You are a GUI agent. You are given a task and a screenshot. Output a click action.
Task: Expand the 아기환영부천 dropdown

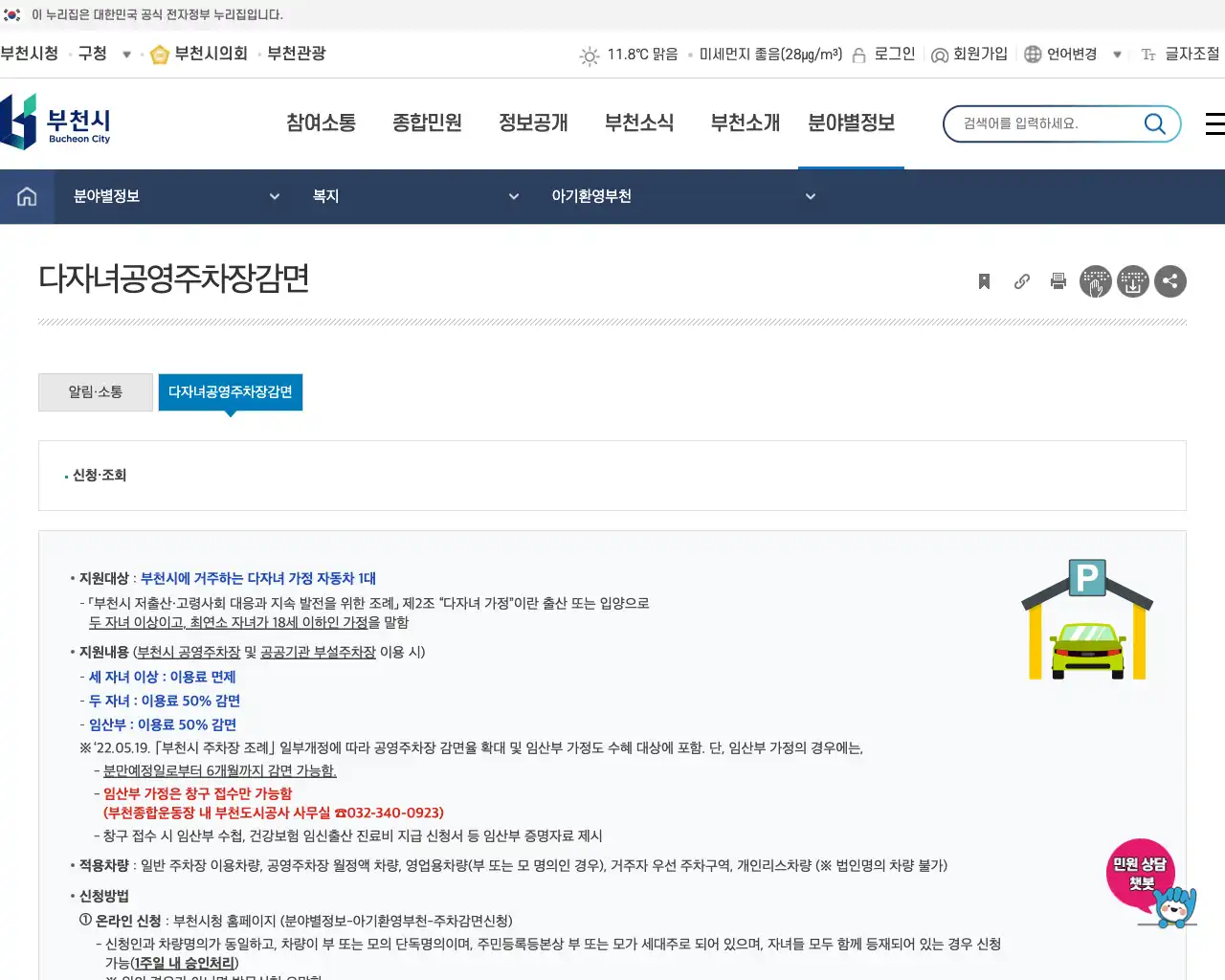tap(811, 196)
